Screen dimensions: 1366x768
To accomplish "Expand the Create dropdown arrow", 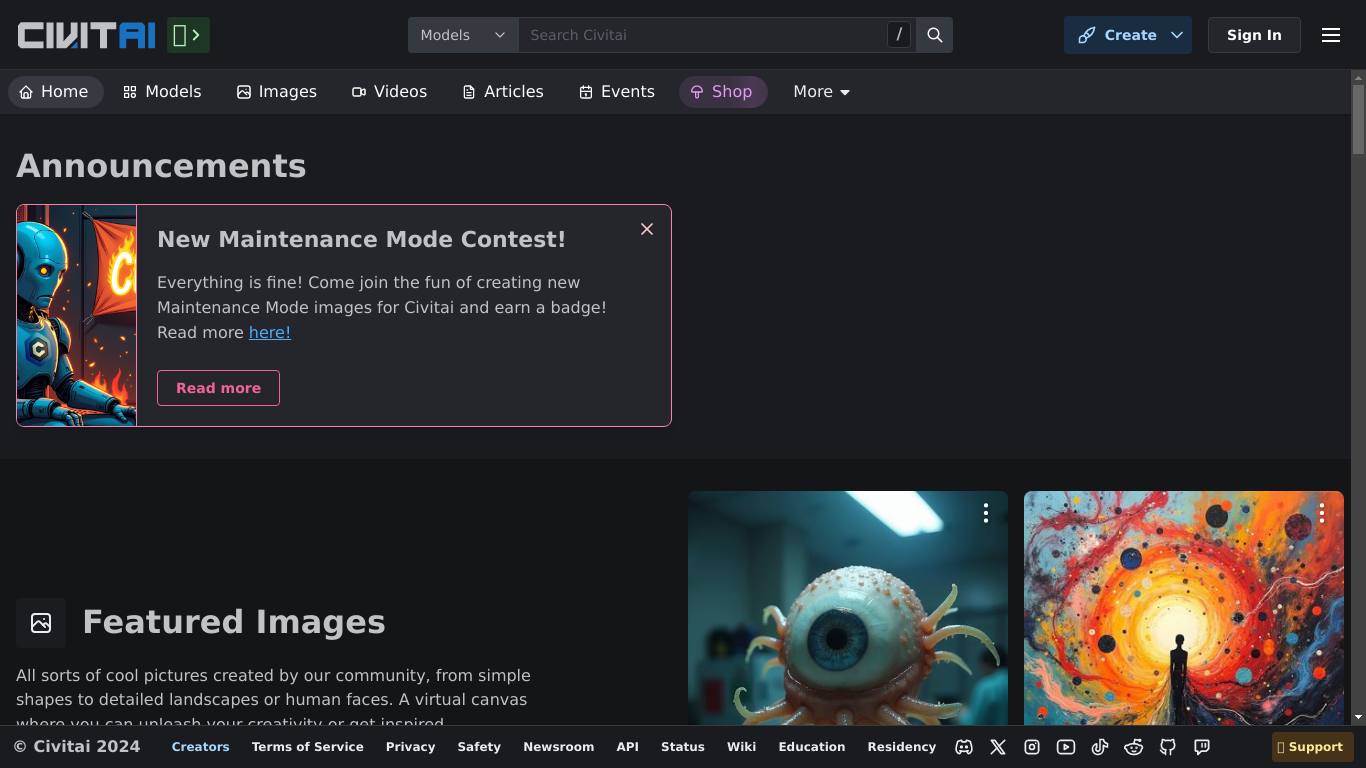I will click(1177, 35).
